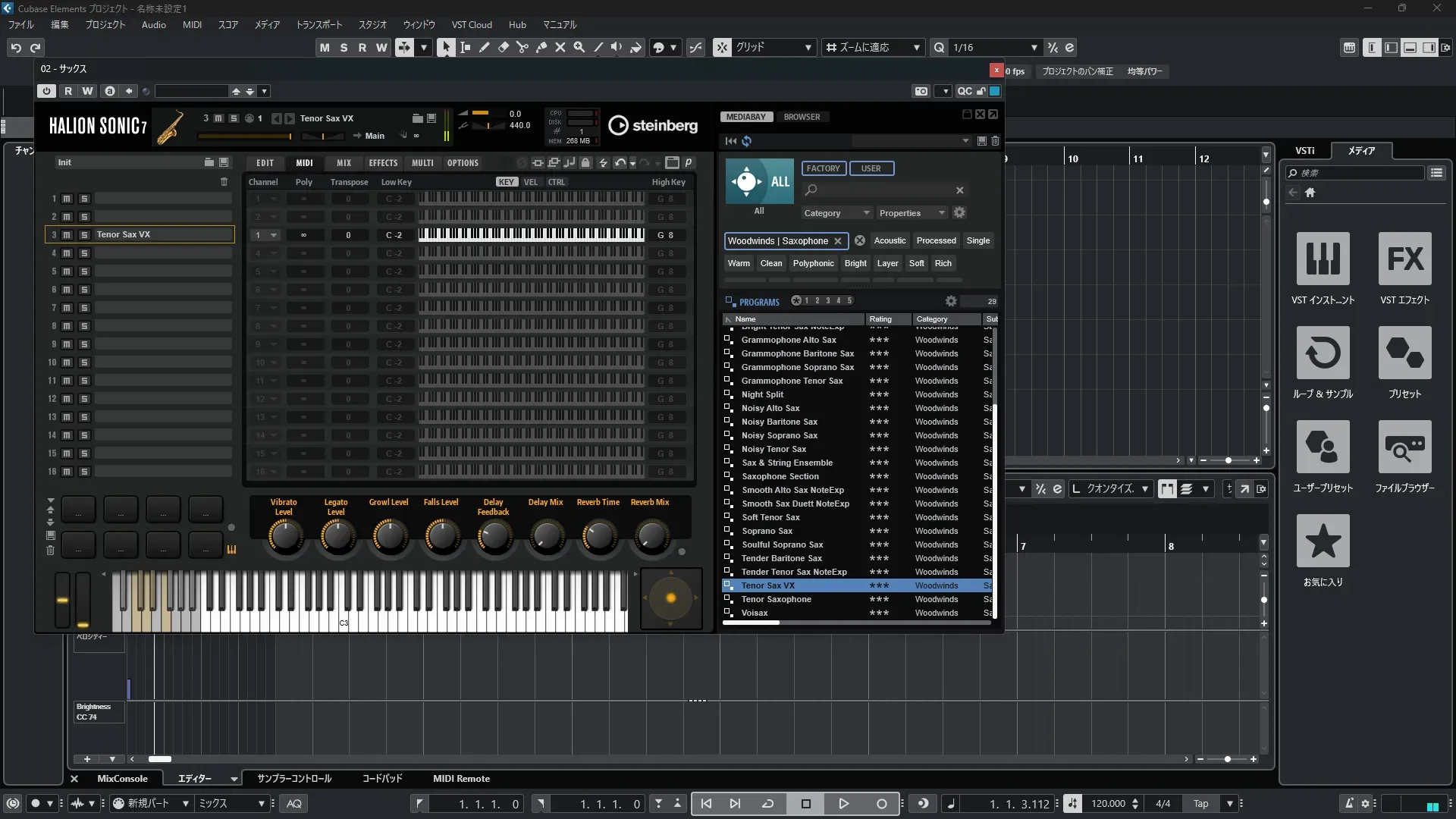Open the Category filter dropdown
The height and width of the screenshot is (819, 1456).
(x=836, y=213)
